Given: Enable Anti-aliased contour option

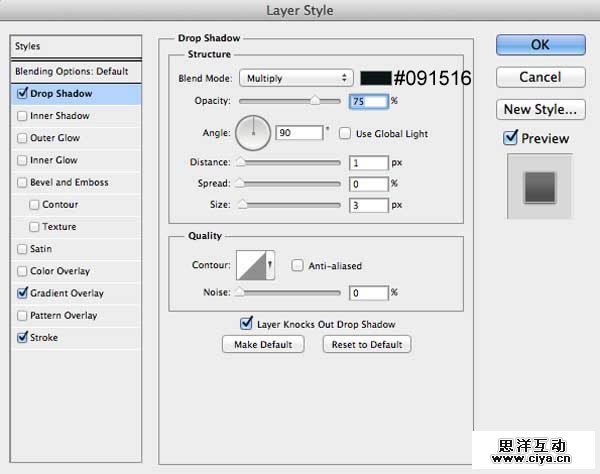Looking at the screenshot, I should coord(297,266).
